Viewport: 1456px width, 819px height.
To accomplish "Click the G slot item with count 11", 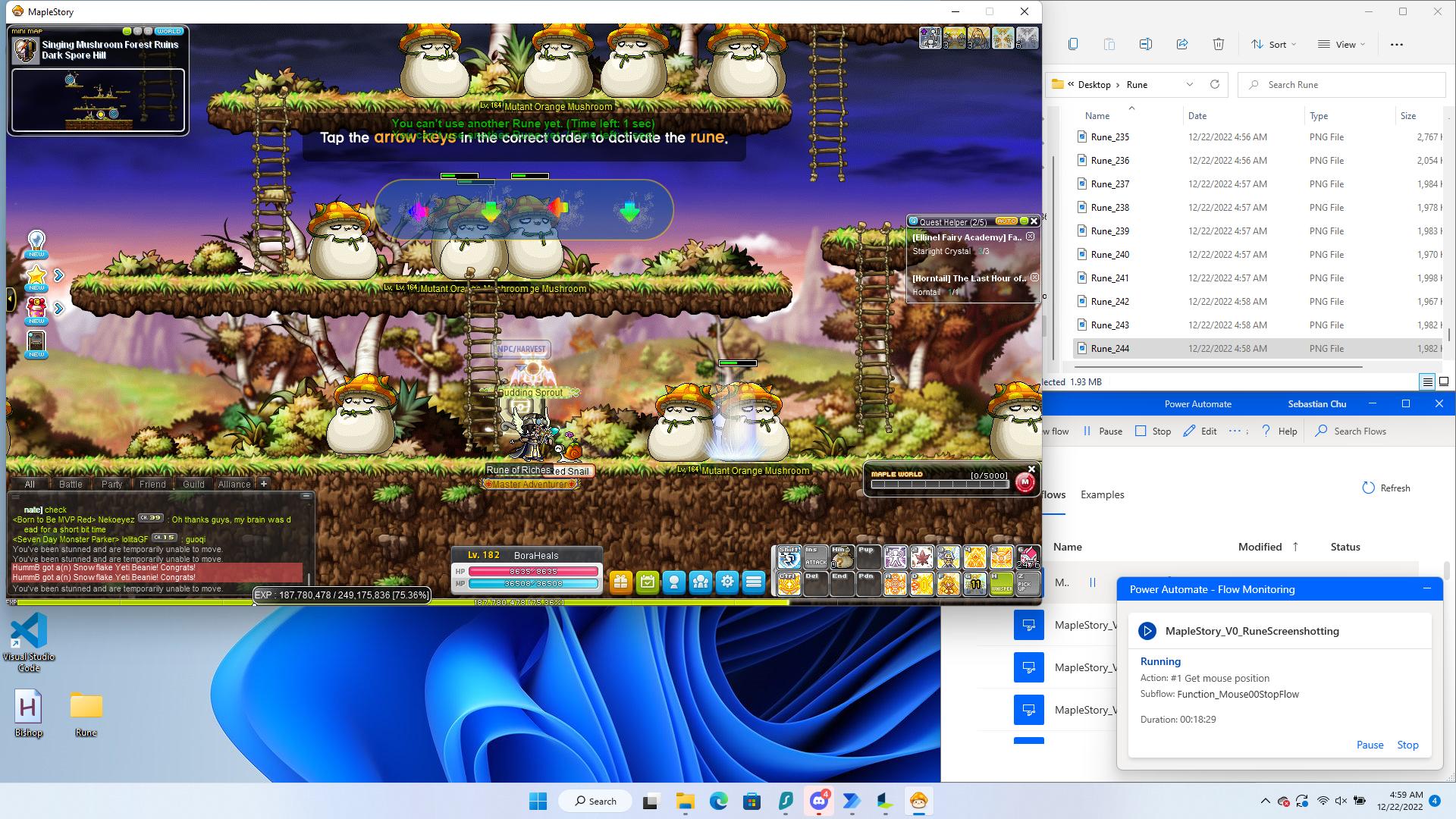I will (x=974, y=583).
